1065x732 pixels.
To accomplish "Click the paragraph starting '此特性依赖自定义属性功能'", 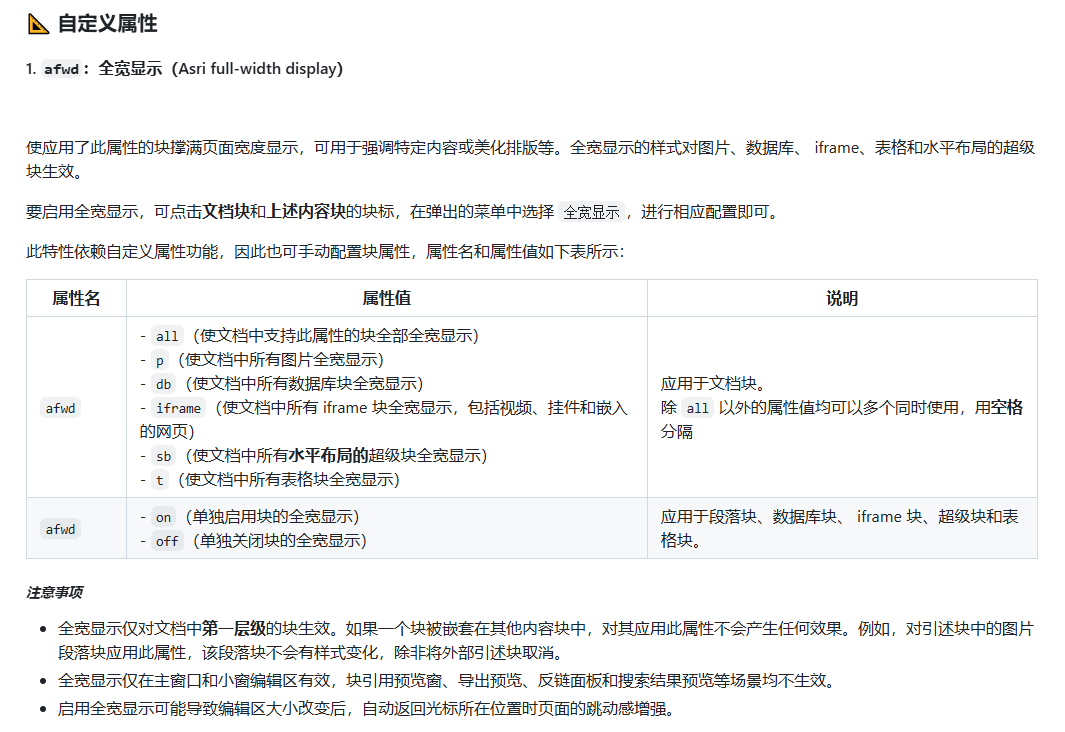I will coord(325,252).
